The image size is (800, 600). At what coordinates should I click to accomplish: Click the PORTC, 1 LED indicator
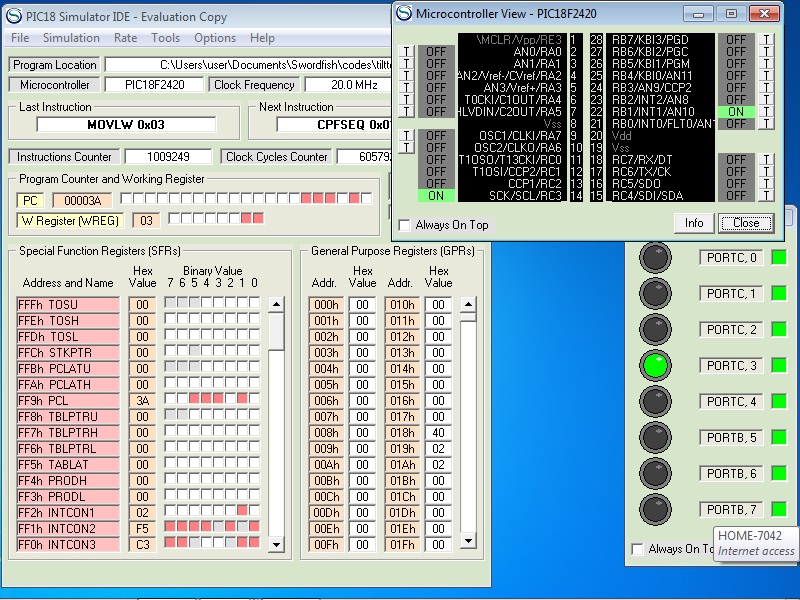(x=655, y=293)
